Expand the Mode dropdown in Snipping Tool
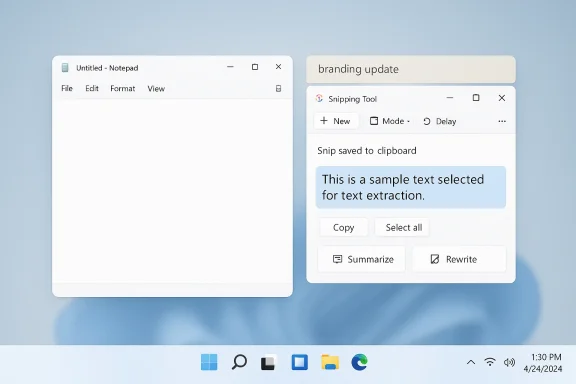The width and height of the screenshot is (576, 384). (x=390, y=121)
